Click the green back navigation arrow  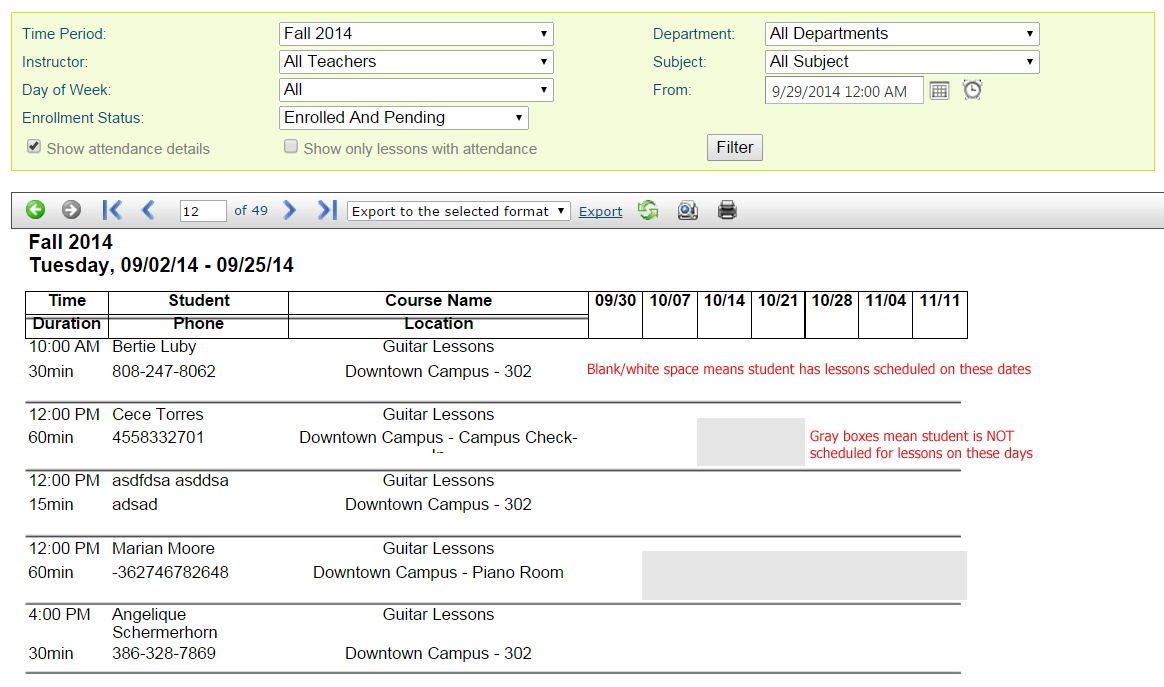pos(36,210)
